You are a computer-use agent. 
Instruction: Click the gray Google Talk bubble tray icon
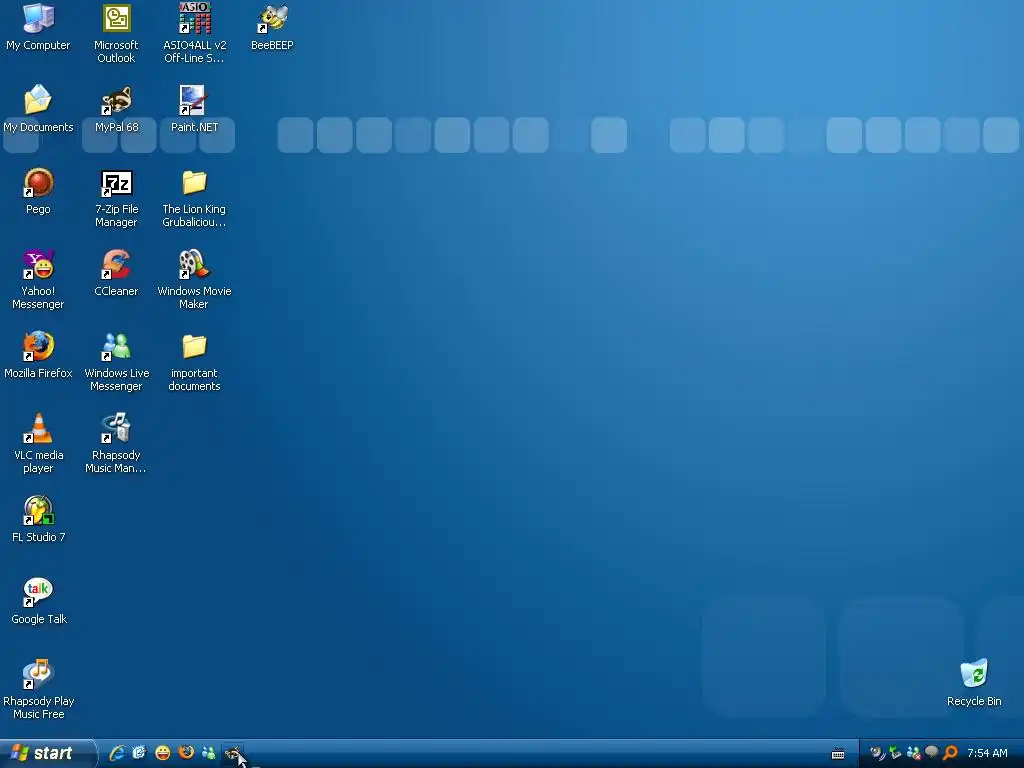932,753
